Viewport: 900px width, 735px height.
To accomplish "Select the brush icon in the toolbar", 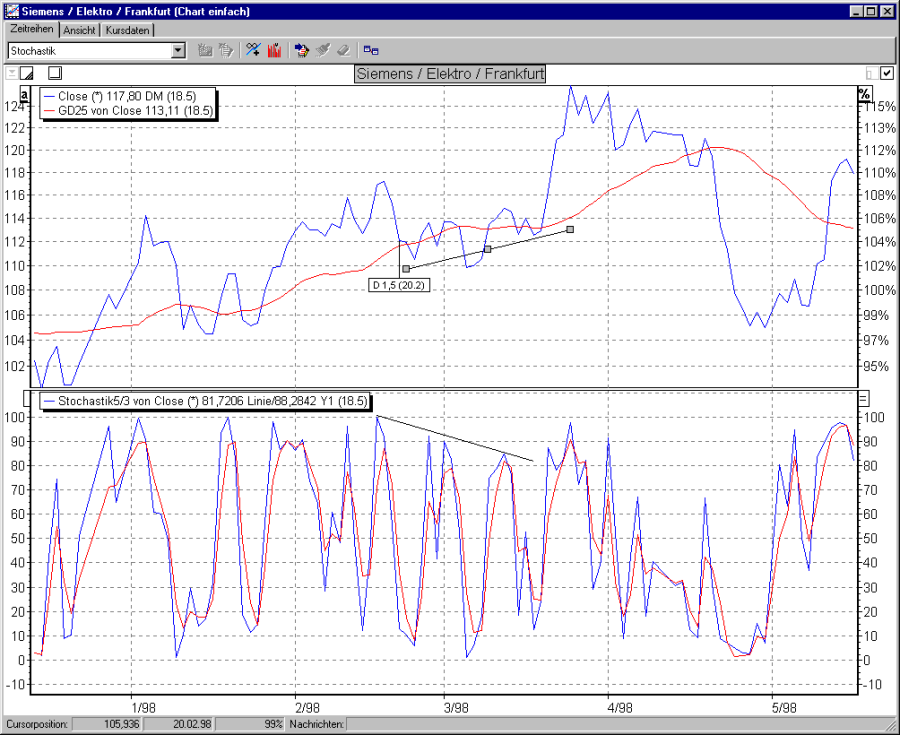I will [323, 50].
